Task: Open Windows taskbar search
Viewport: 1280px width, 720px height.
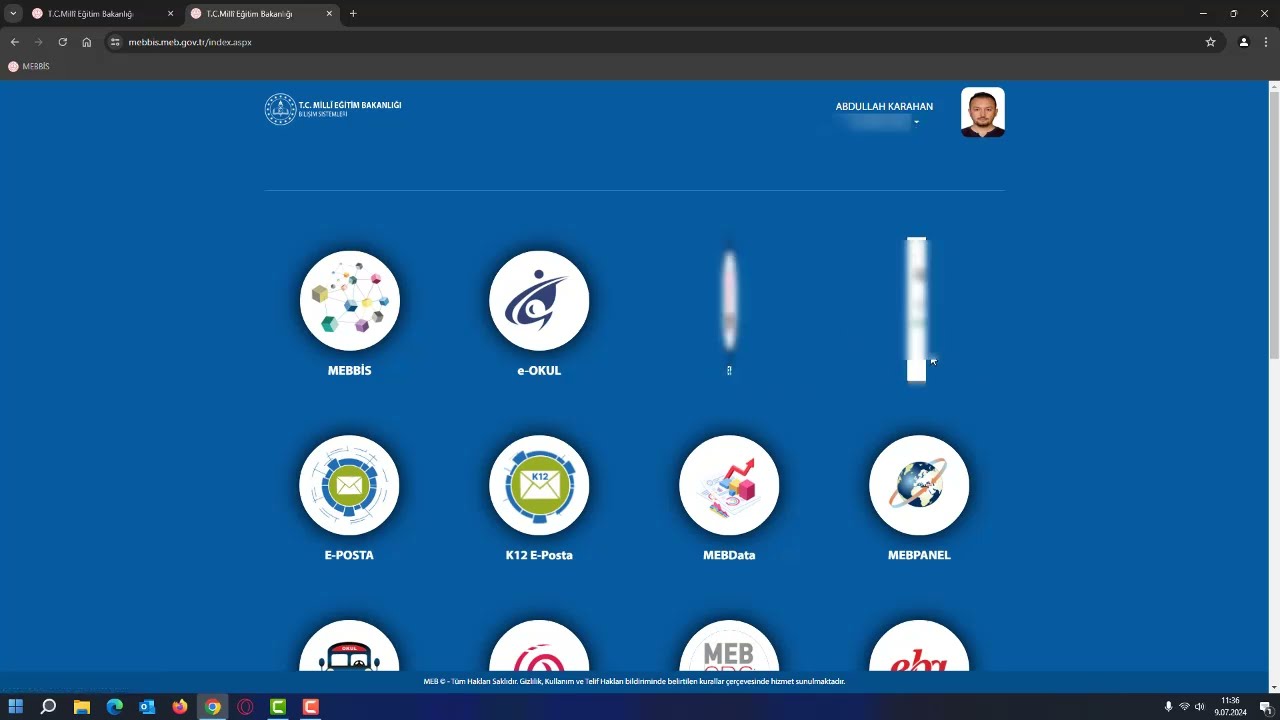Action: pos(48,707)
